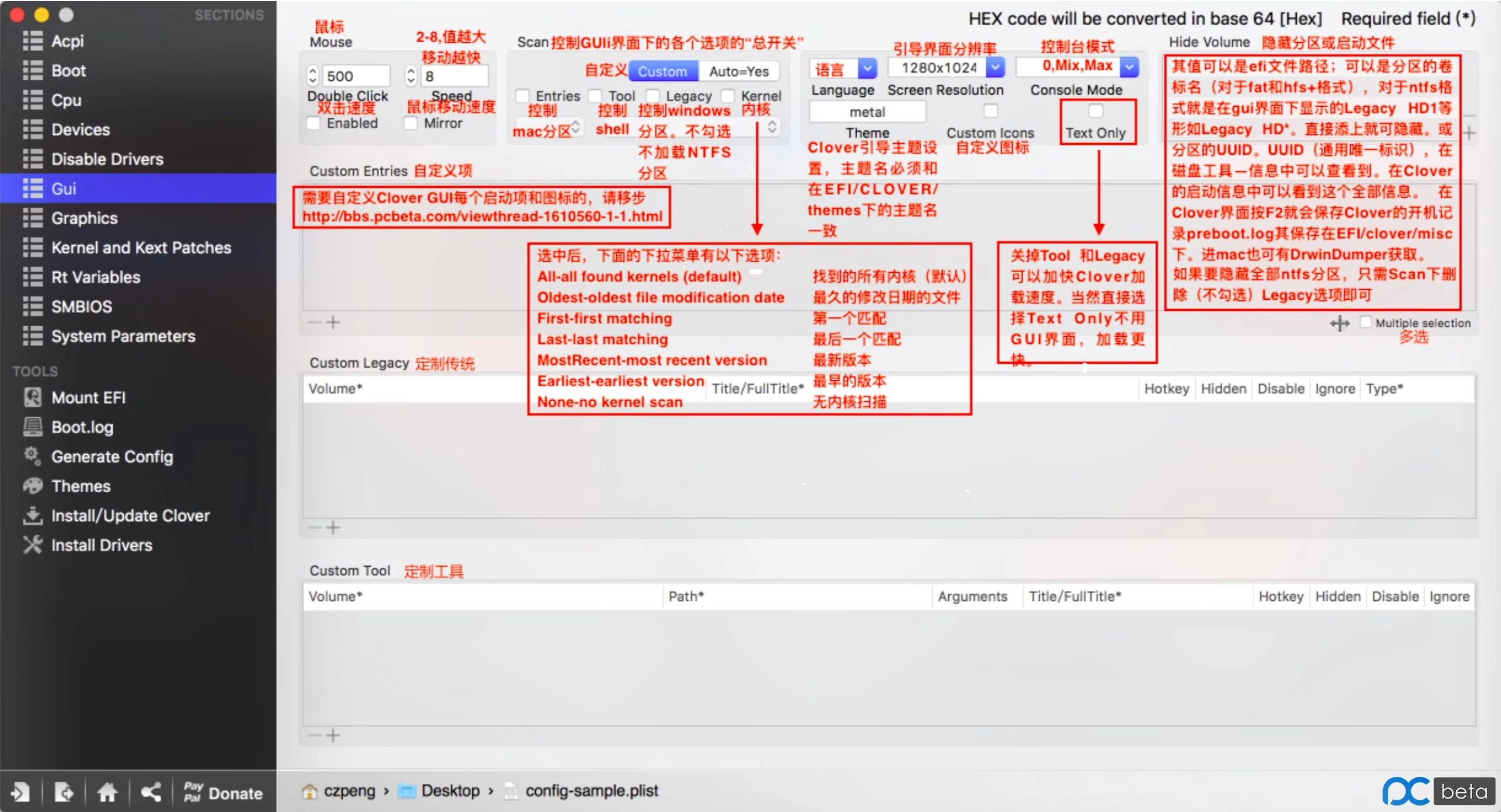Click the home icon in bottom bar
The image size is (1501, 812).
[107, 793]
